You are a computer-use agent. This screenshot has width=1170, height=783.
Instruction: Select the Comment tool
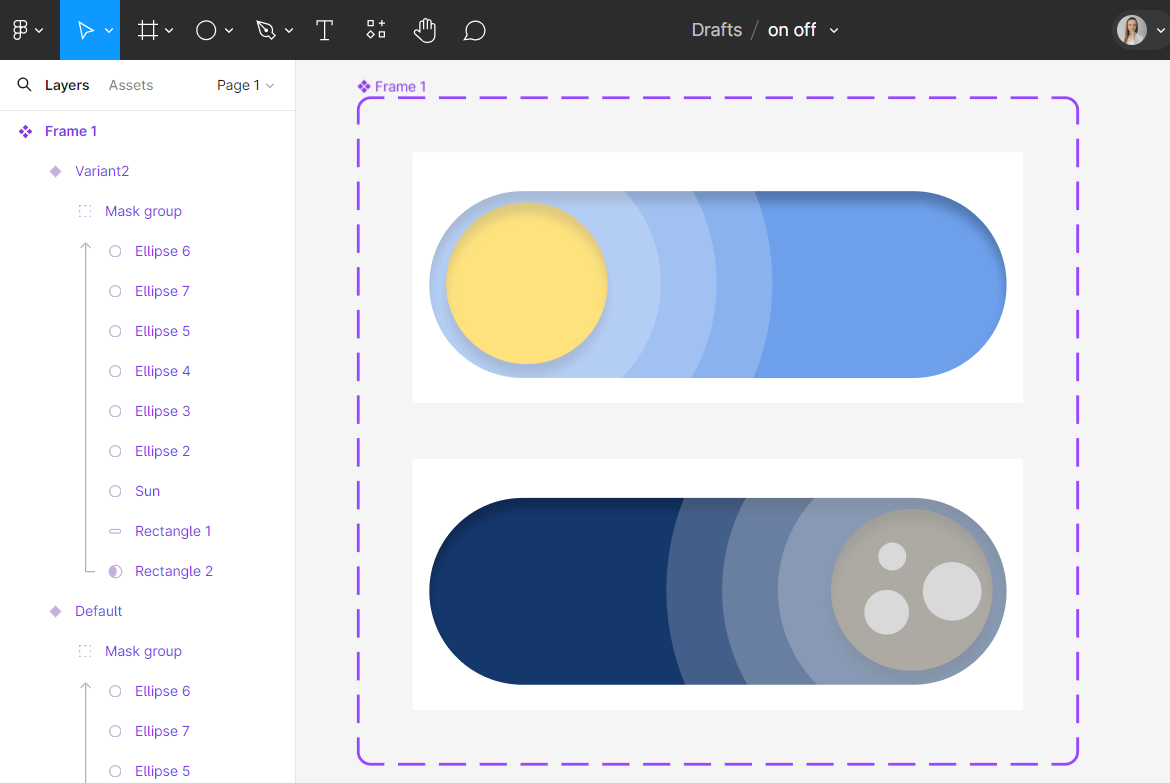point(475,31)
